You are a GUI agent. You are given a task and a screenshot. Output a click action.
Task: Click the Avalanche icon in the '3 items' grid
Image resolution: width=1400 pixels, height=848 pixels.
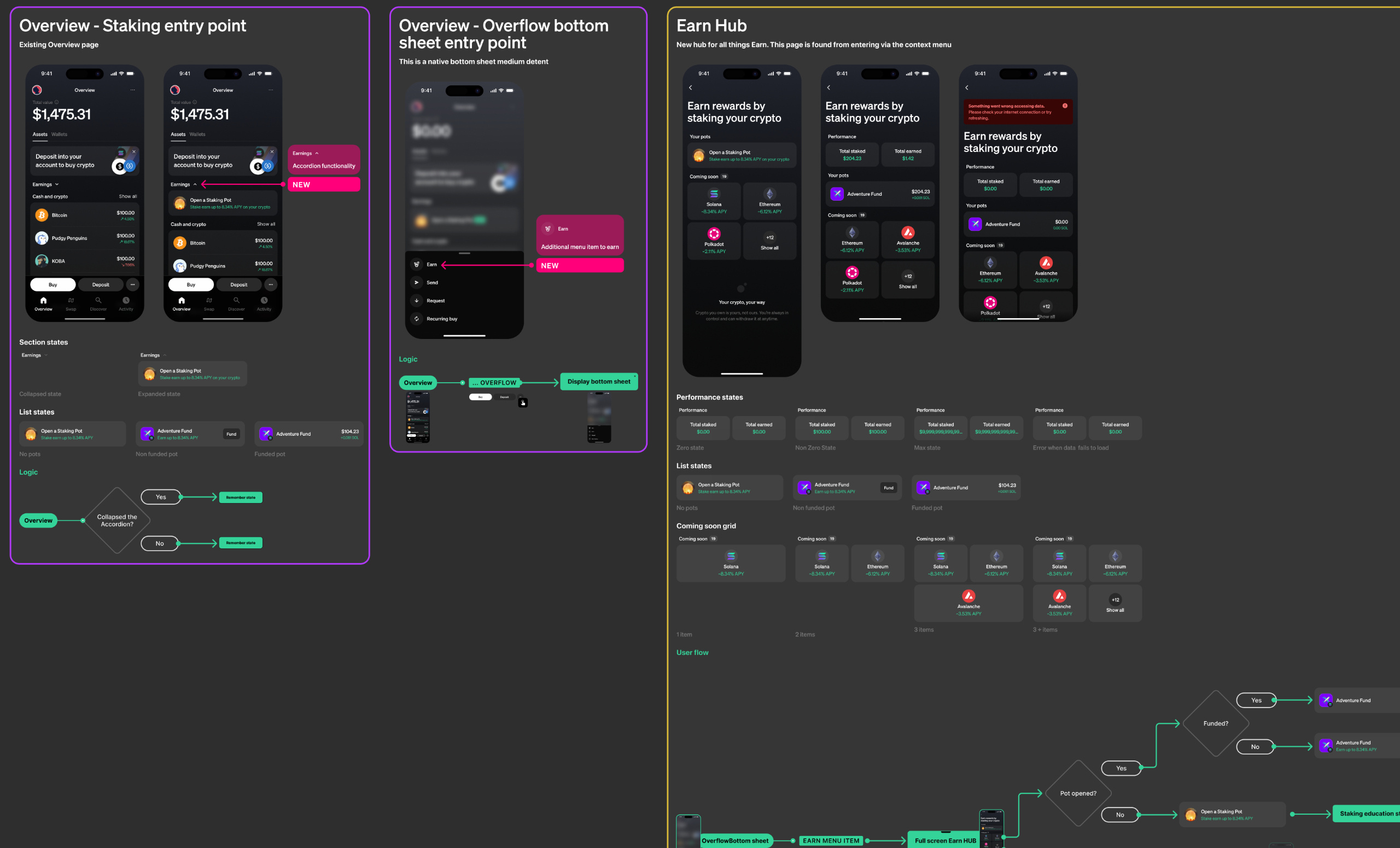pyautogui.click(x=968, y=596)
